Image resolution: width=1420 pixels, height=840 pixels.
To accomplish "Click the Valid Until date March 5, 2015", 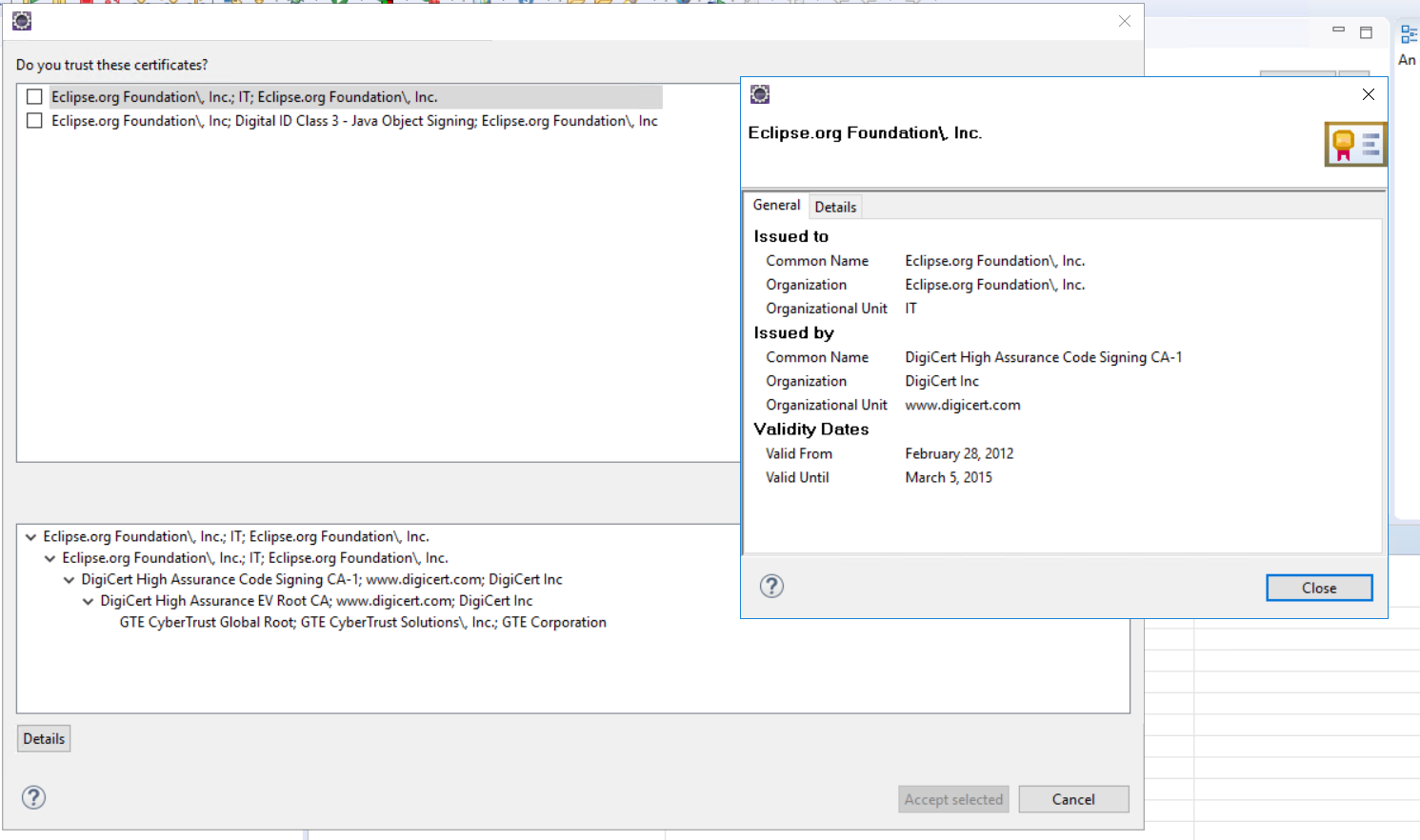I will tap(949, 477).
